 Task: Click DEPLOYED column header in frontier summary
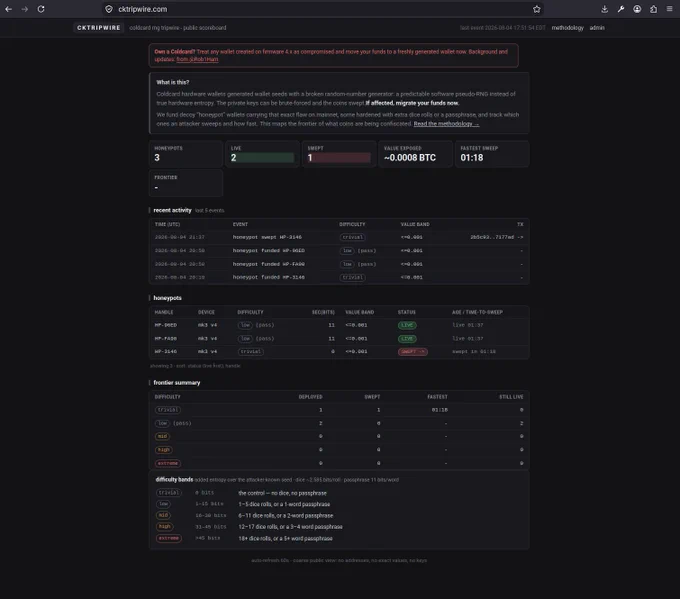pyautogui.click(x=311, y=397)
